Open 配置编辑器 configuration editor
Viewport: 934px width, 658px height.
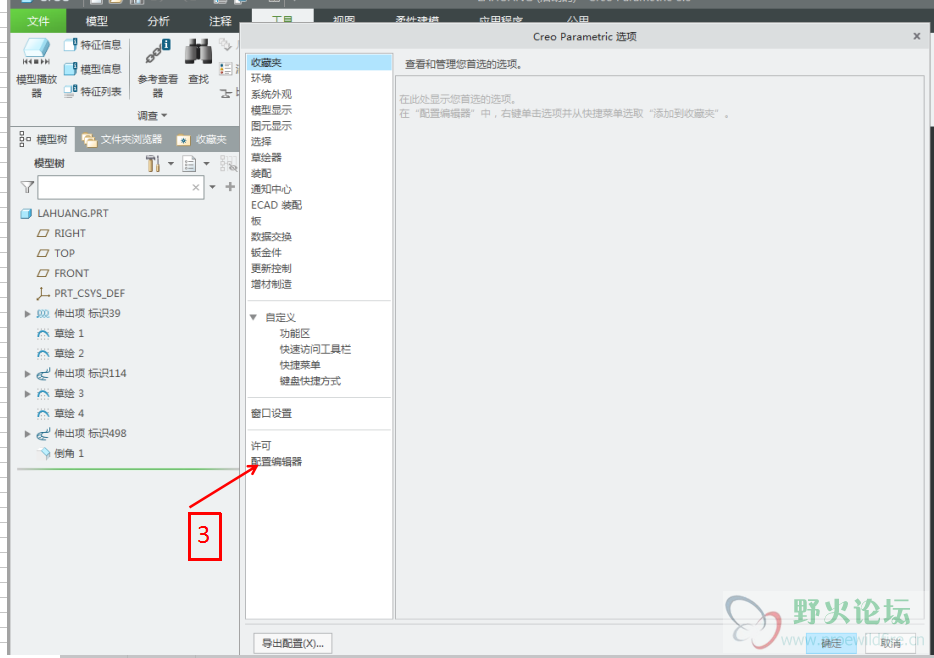point(276,461)
